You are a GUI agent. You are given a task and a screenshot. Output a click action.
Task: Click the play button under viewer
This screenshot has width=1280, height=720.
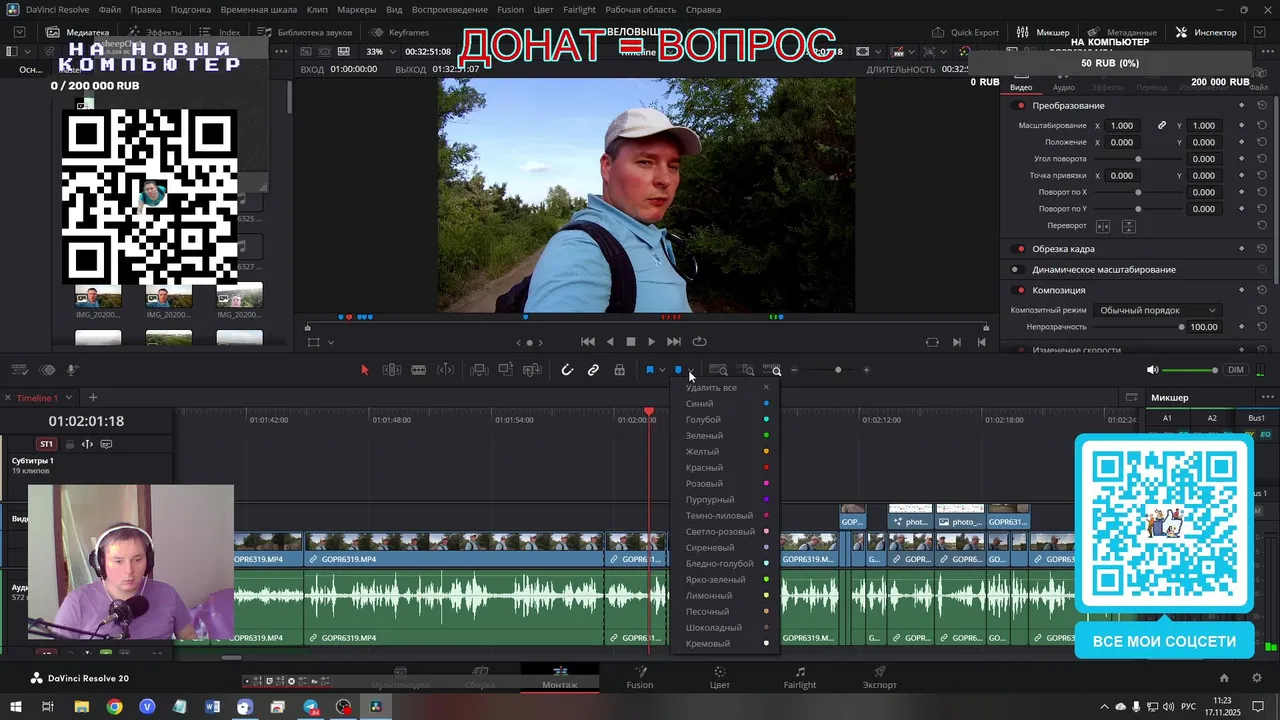(x=651, y=342)
